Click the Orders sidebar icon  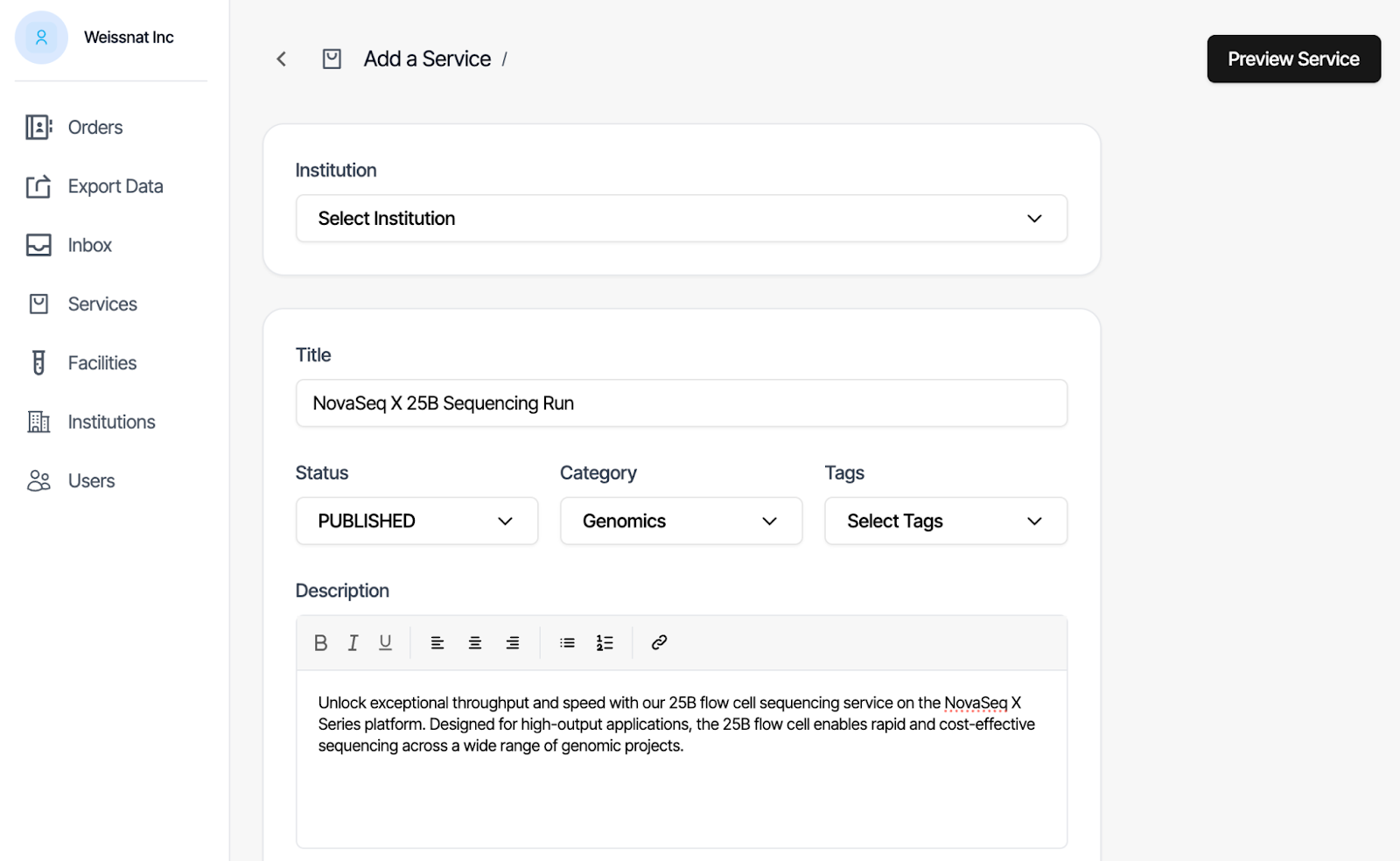[38, 127]
